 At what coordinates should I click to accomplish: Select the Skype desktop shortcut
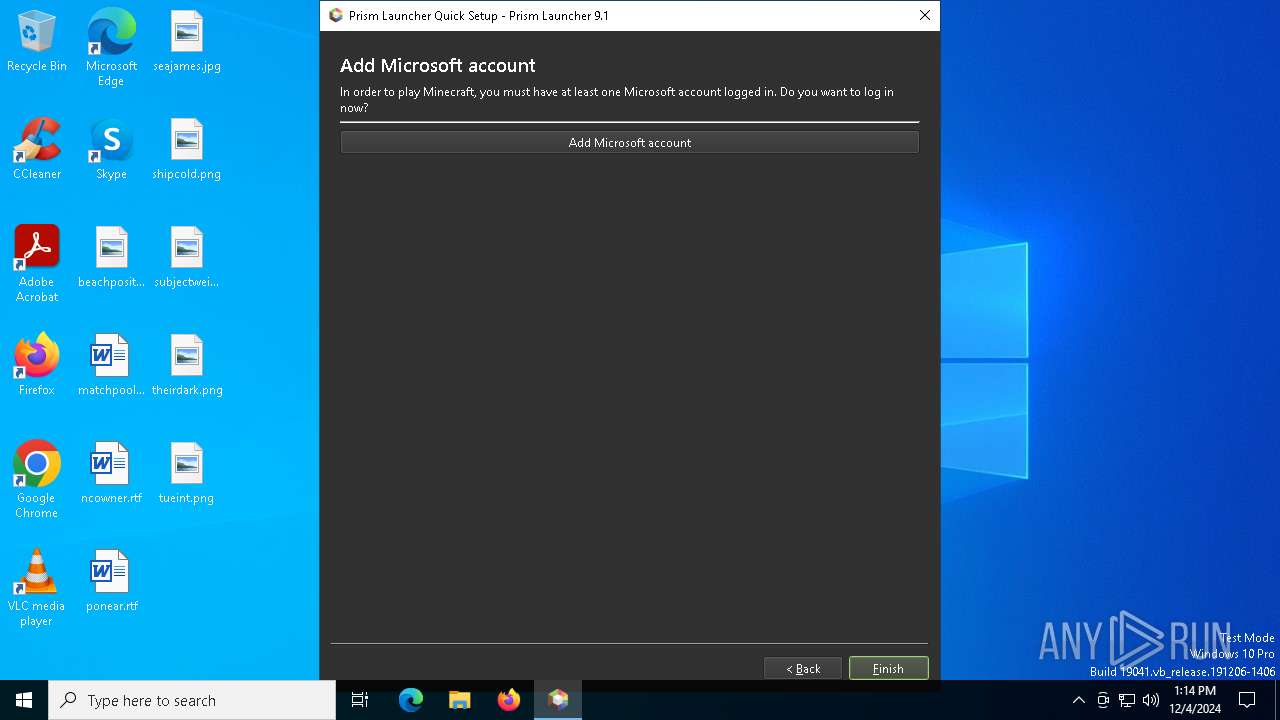[x=111, y=150]
